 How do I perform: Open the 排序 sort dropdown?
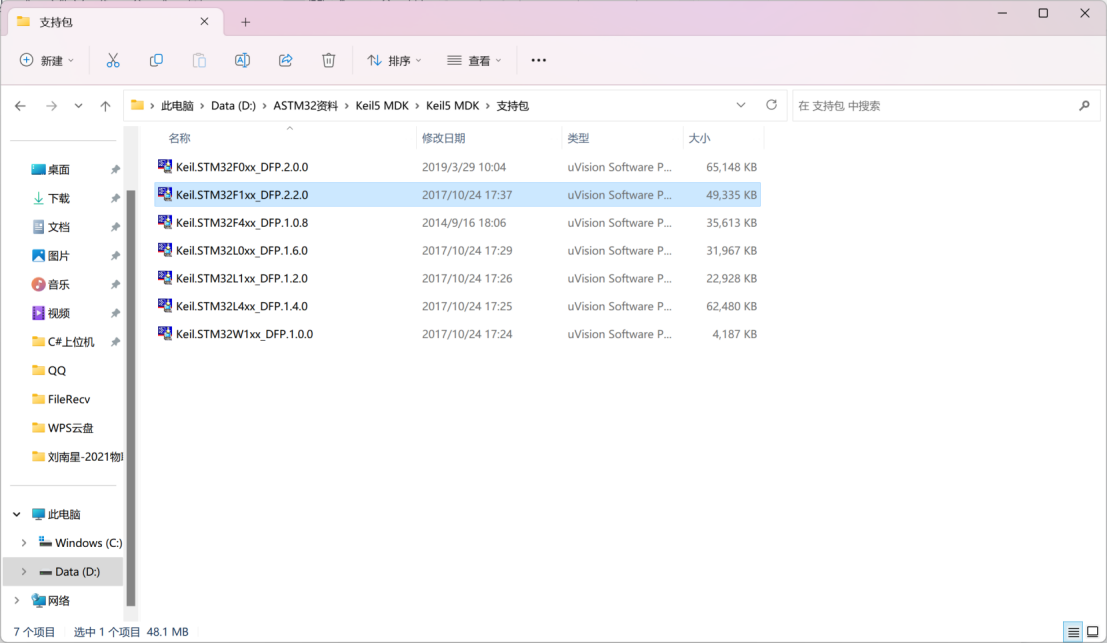[394, 61]
